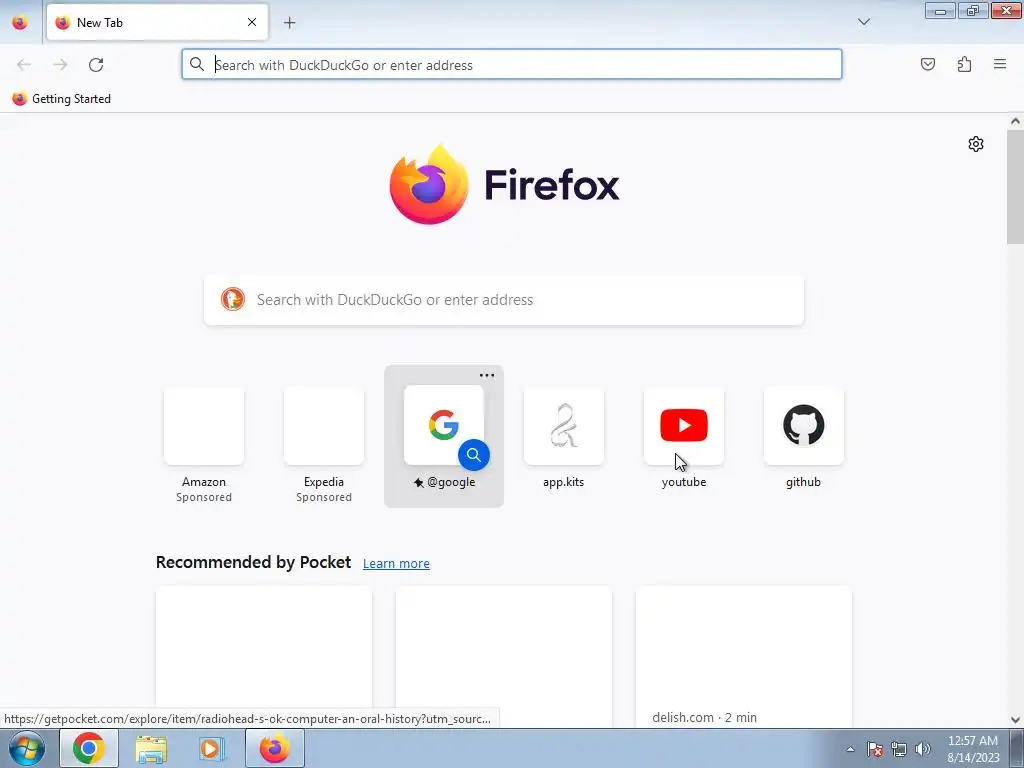The width and height of the screenshot is (1024, 768).
Task: Open the Firefox hamburger application menu
Action: pos(1000,64)
